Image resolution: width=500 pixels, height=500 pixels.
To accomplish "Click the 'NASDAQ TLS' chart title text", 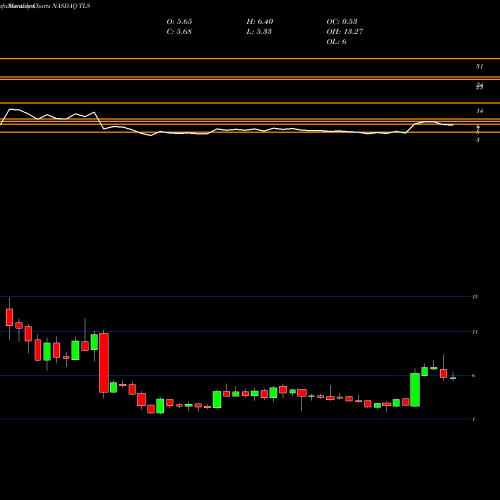I will click(71, 6).
